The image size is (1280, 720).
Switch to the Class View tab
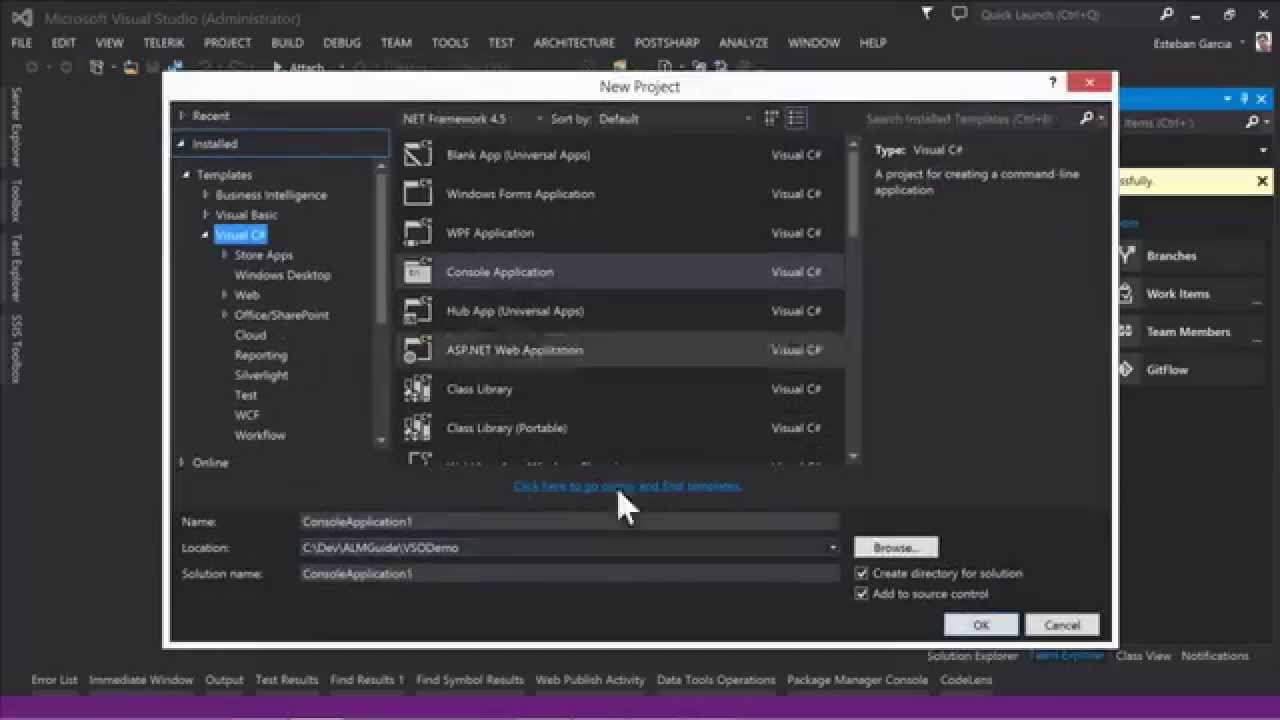pos(1143,656)
